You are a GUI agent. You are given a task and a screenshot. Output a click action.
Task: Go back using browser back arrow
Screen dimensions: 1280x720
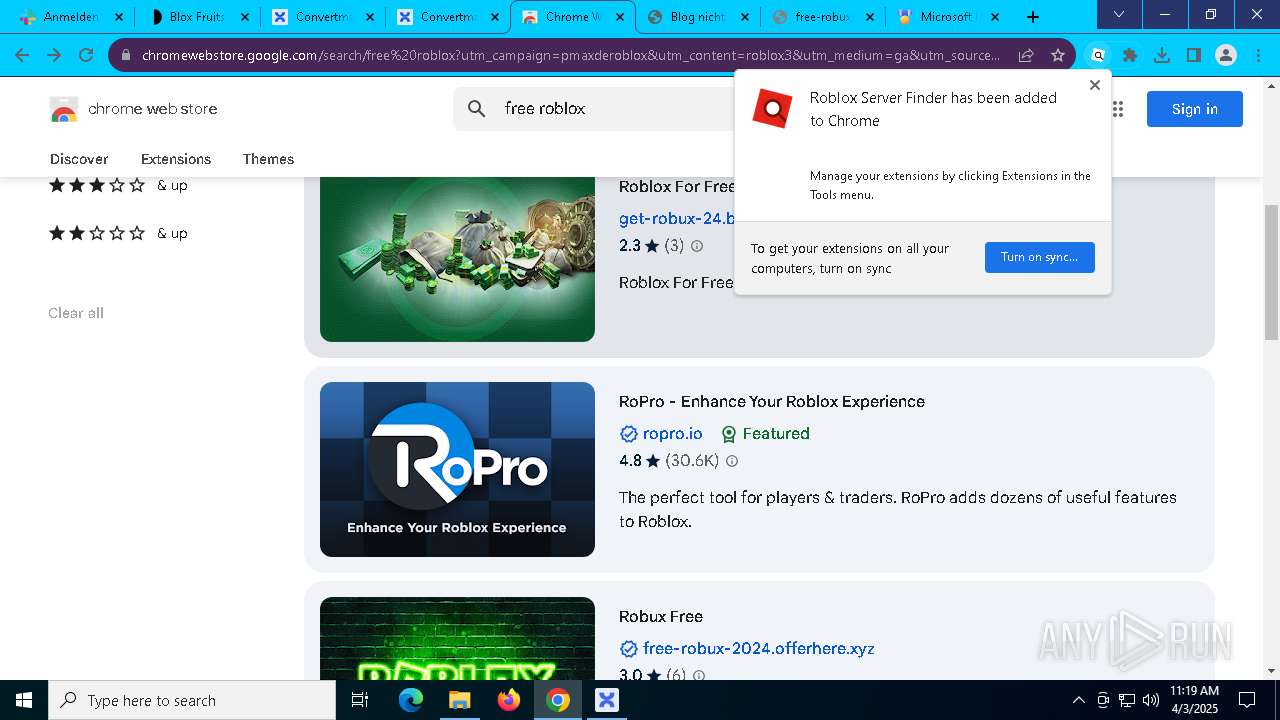pos(22,55)
